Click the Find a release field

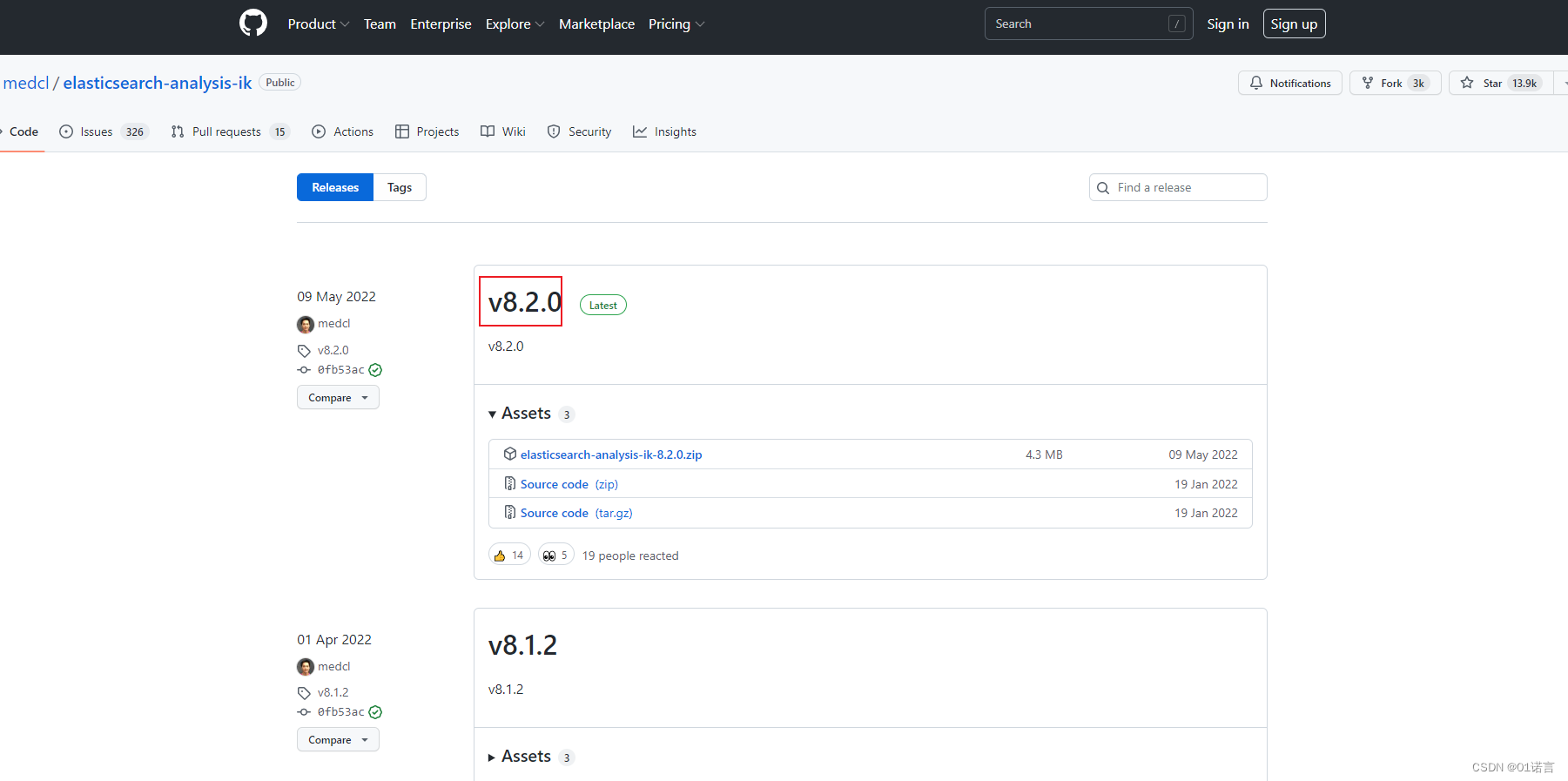click(x=1178, y=187)
